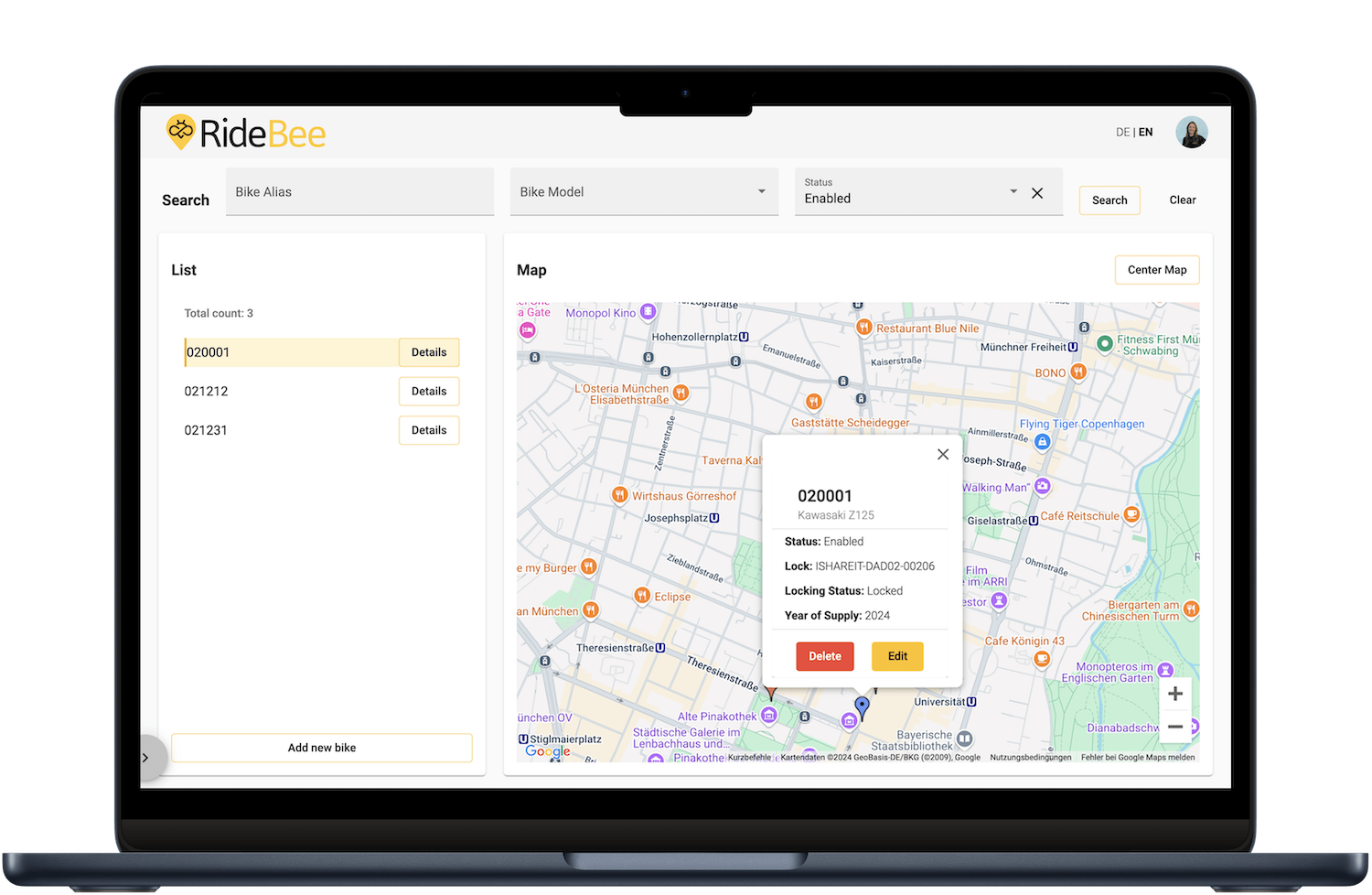1372x895 pixels.
Task: Zoom out on the map
Action: (x=1175, y=727)
